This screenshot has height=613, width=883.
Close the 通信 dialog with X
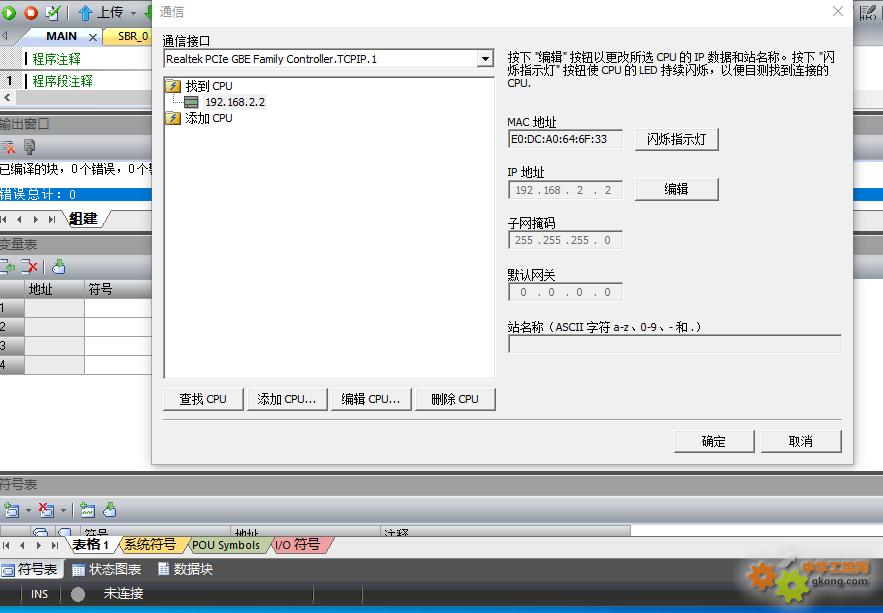(x=838, y=11)
